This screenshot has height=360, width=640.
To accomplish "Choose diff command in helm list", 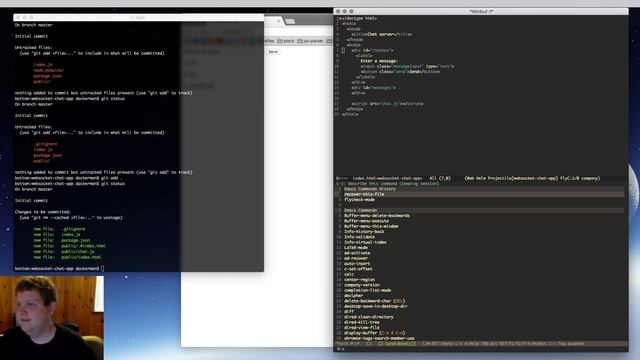I will coord(349,311).
